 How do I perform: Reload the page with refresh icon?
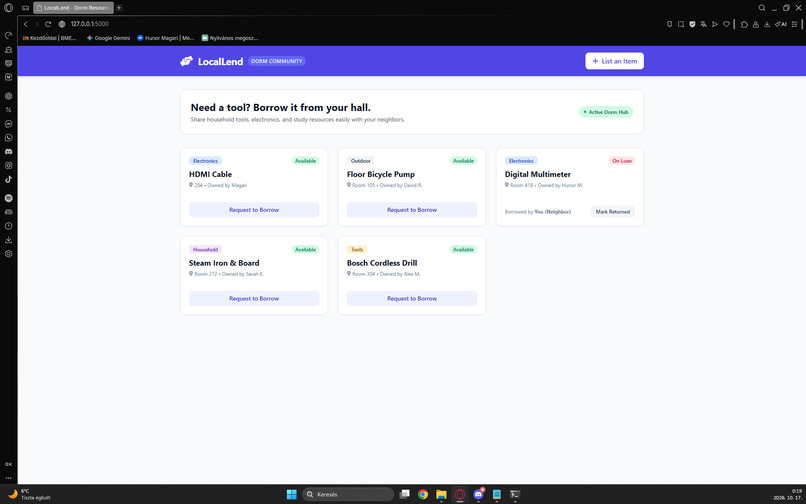[48, 24]
